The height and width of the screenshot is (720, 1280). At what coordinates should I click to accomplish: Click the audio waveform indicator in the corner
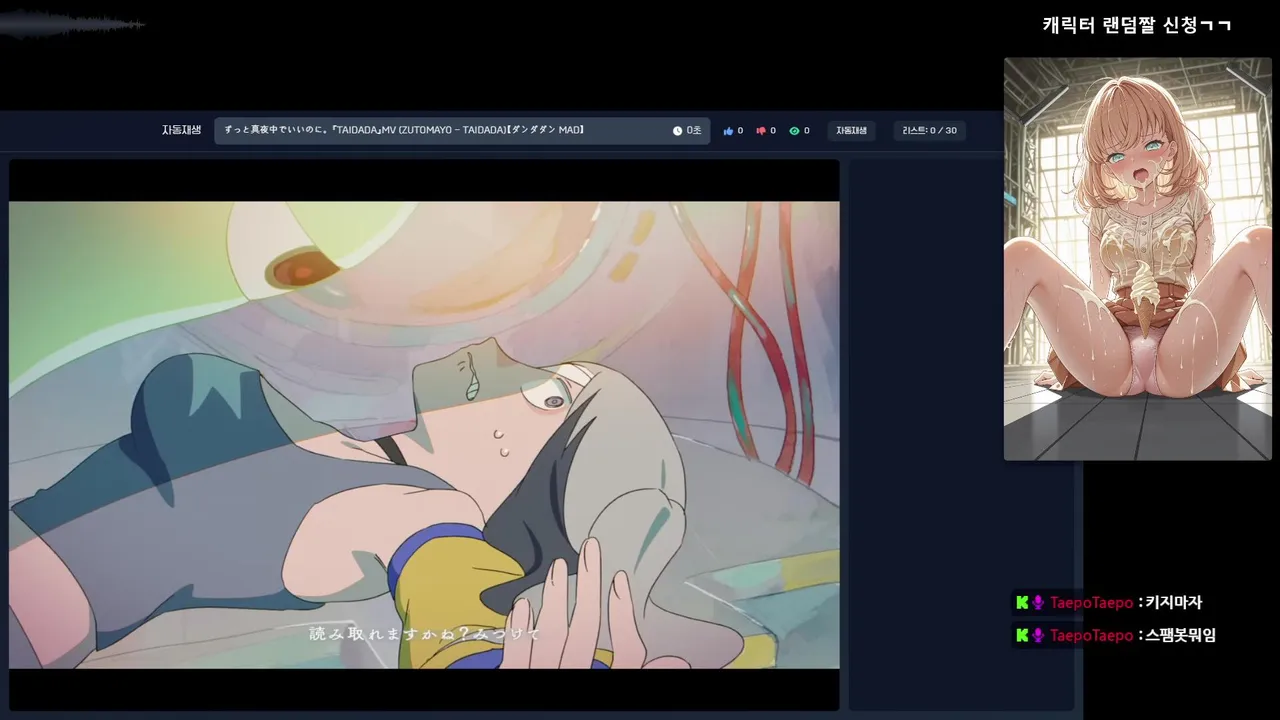(x=72, y=25)
